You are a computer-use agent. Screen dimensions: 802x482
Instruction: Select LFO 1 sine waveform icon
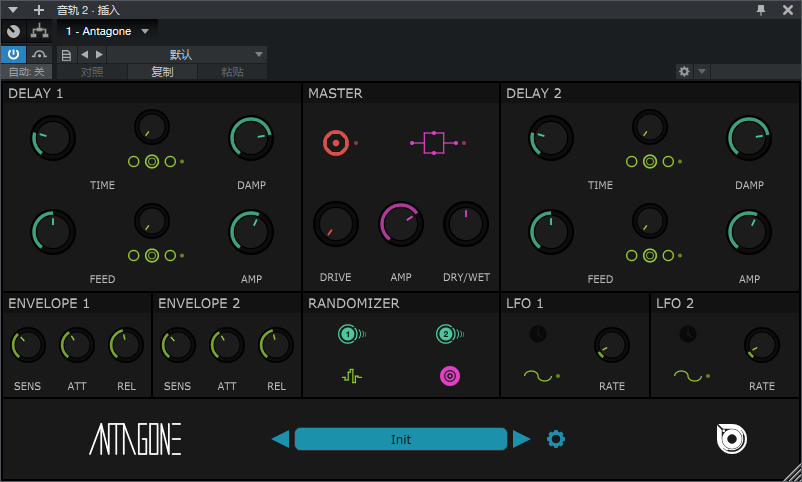(x=538, y=377)
